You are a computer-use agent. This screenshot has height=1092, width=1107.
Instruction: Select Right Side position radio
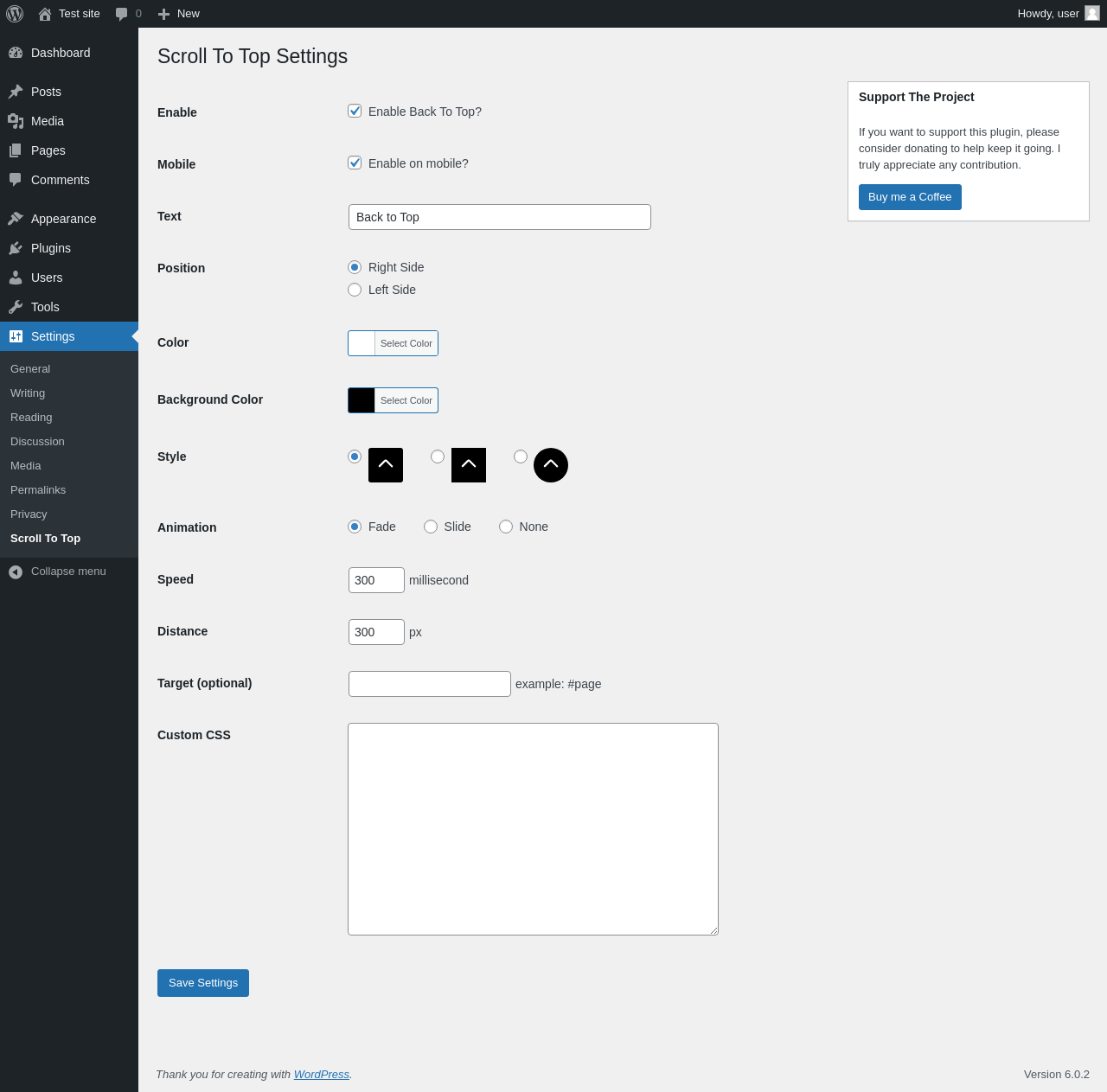355,267
